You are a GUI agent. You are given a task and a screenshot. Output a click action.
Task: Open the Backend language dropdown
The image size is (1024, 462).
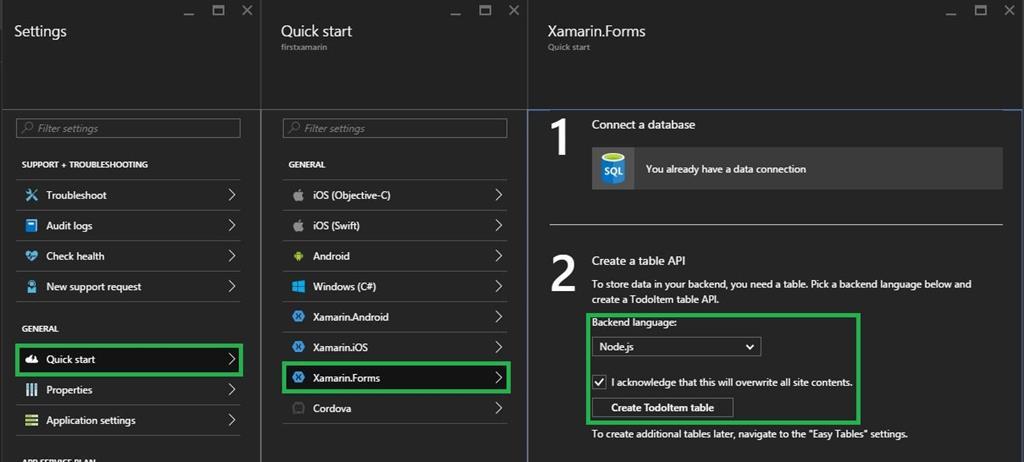coord(676,347)
